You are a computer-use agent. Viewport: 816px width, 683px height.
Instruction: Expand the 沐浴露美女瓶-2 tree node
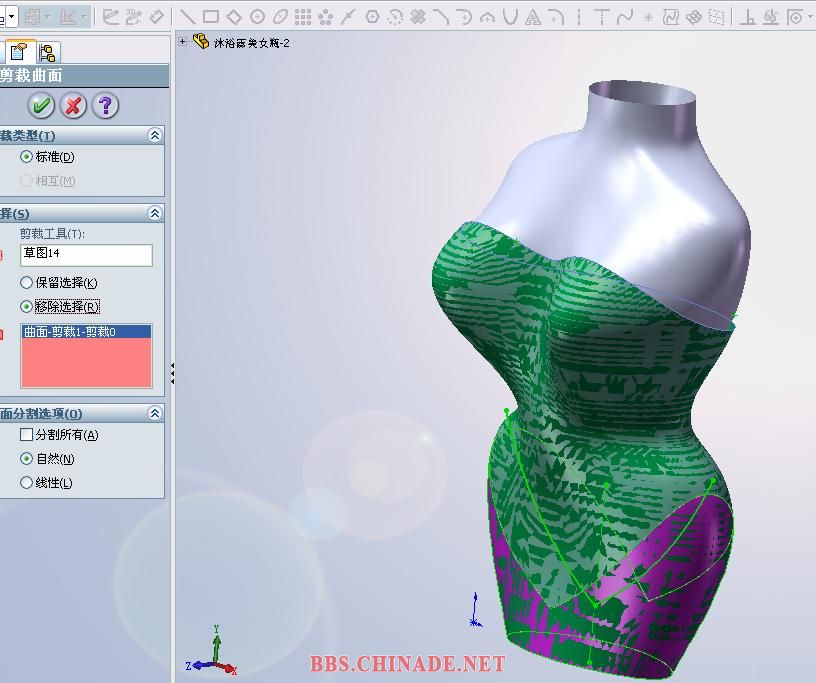(182, 41)
